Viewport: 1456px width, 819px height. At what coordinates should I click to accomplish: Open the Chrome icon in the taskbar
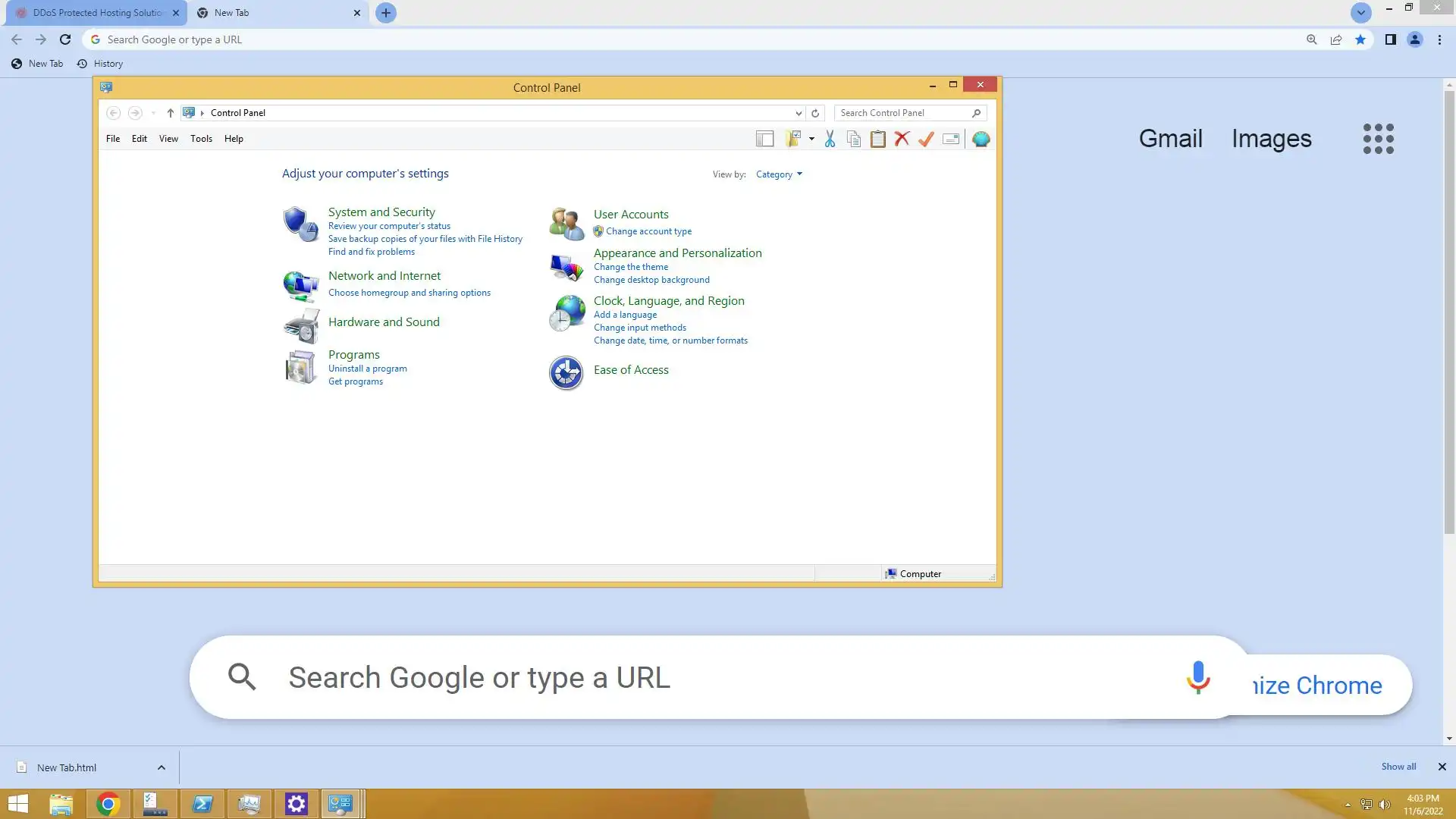click(x=108, y=804)
